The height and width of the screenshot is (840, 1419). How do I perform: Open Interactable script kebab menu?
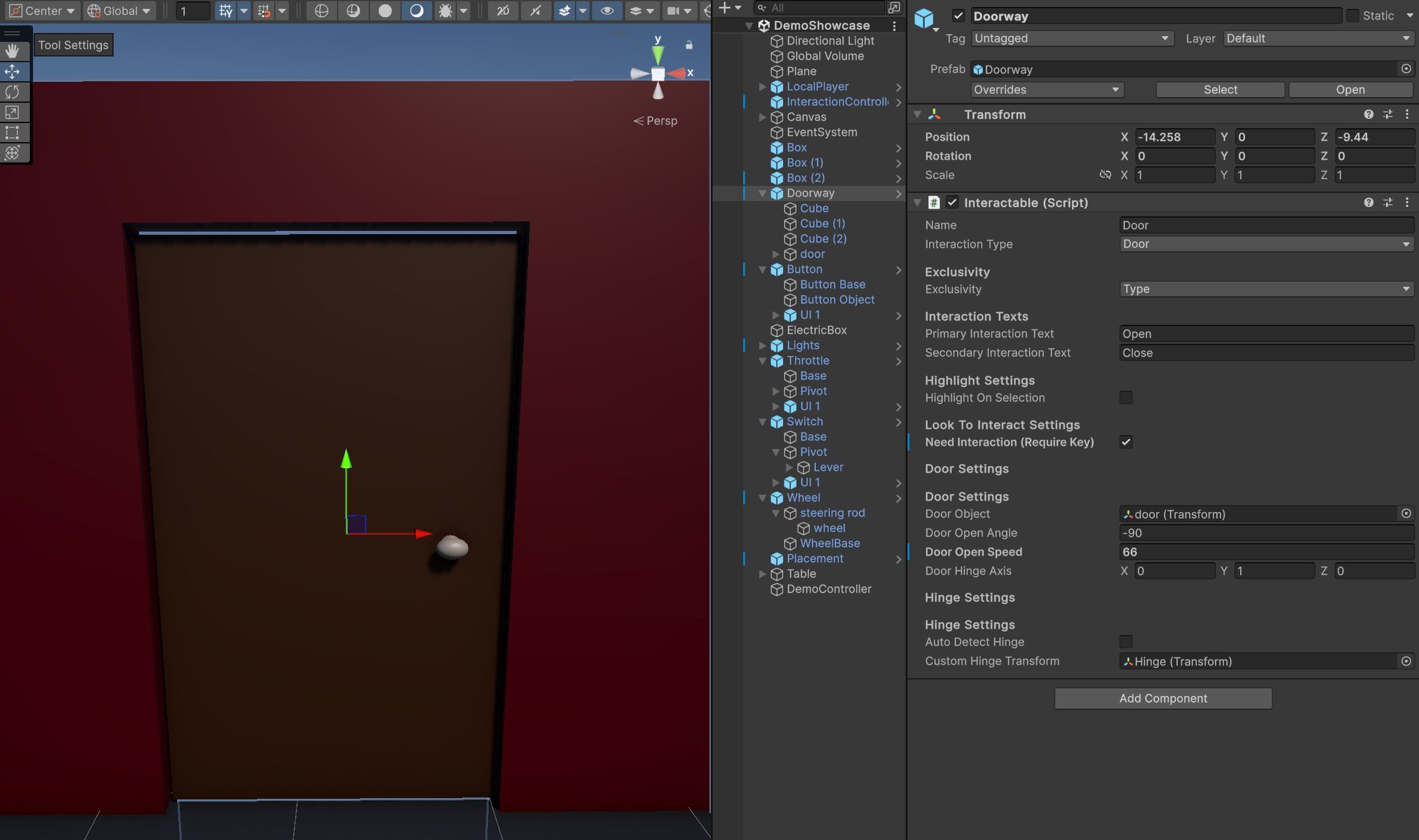(x=1407, y=202)
